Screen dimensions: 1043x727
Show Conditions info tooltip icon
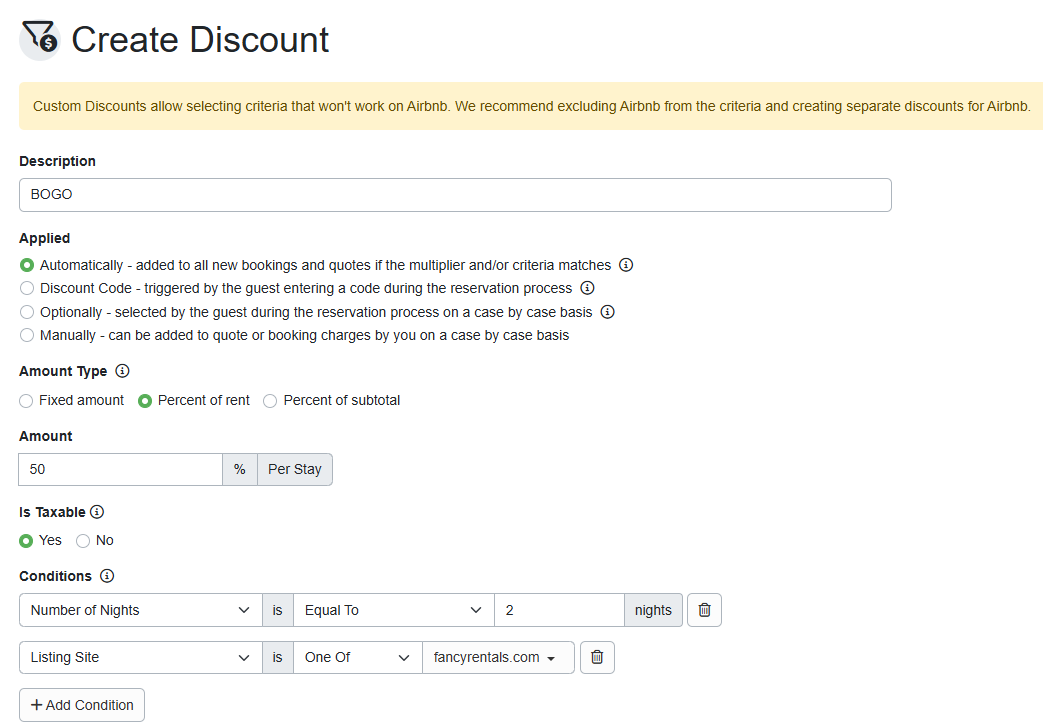coord(107,576)
